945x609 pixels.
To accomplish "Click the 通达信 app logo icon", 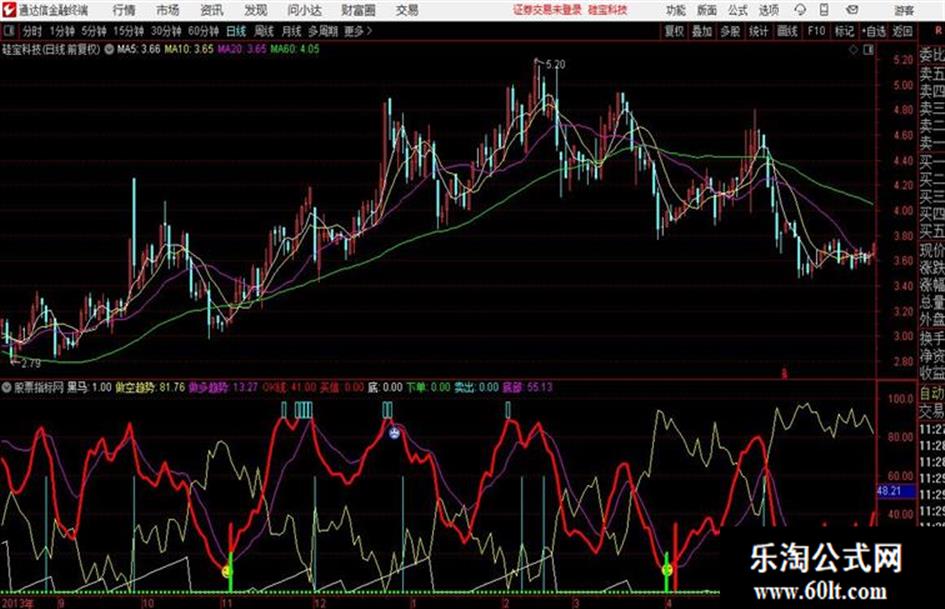I will coord(8,10).
